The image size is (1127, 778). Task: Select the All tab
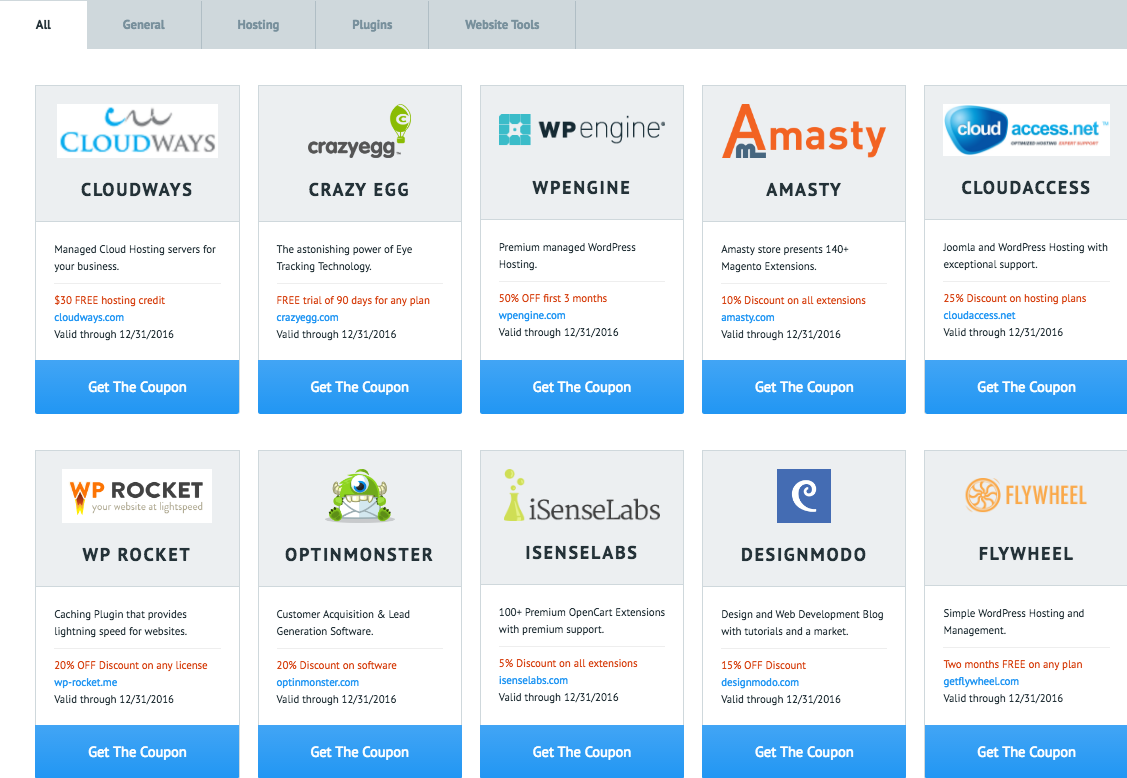pyautogui.click(x=43, y=24)
